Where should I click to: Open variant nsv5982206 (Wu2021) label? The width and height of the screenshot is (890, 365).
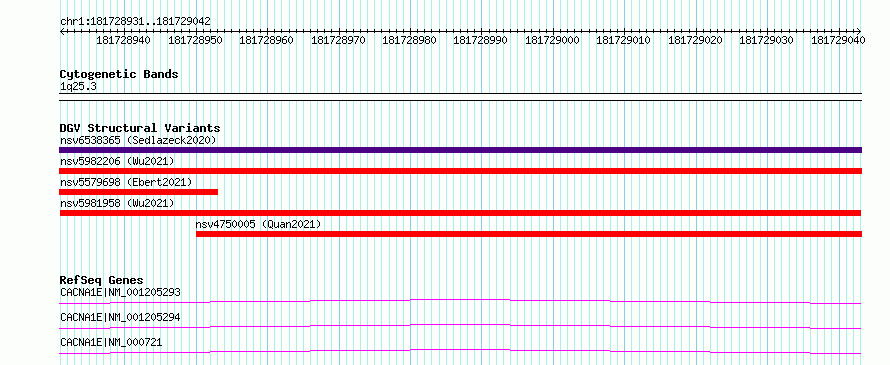pyautogui.click(x=117, y=161)
